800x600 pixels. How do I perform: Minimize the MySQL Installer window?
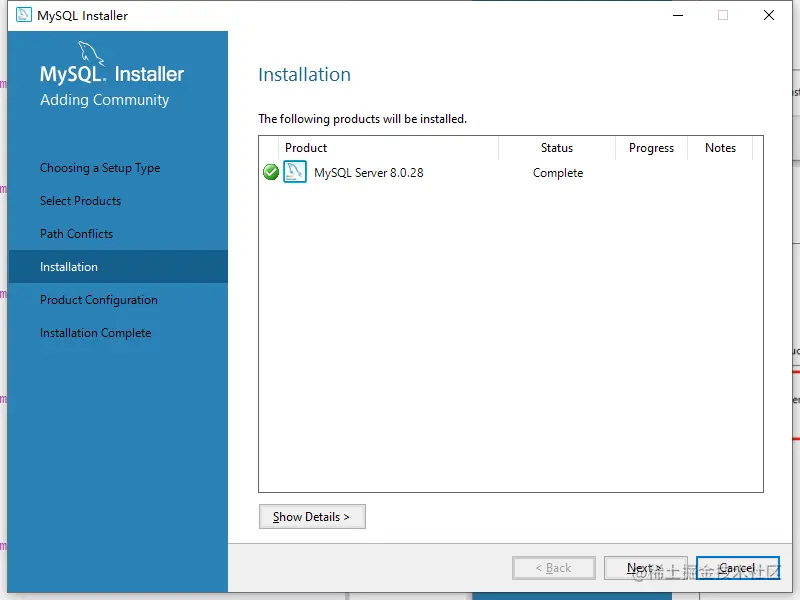click(678, 15)
